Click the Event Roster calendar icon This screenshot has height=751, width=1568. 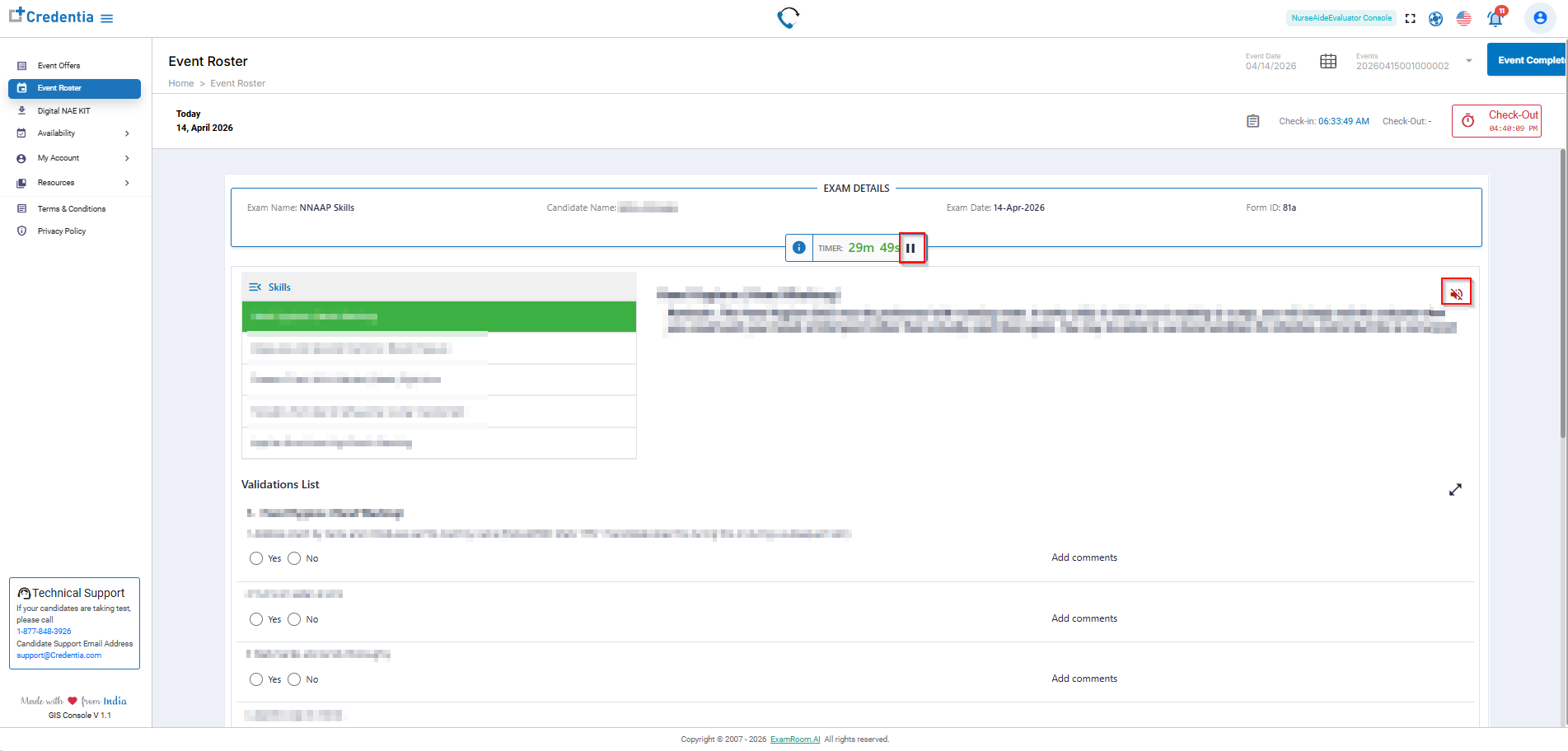[21, 88]
